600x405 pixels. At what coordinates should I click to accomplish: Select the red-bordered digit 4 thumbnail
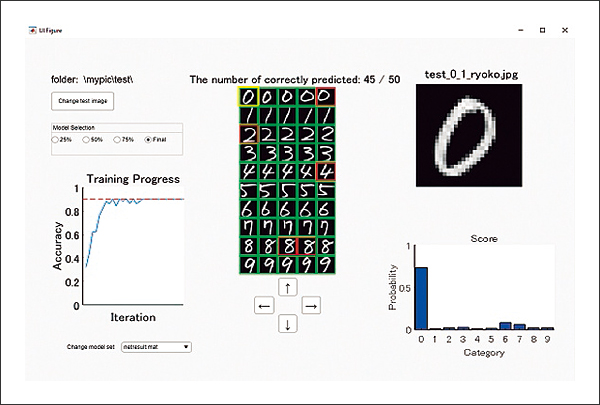point(326,171)
